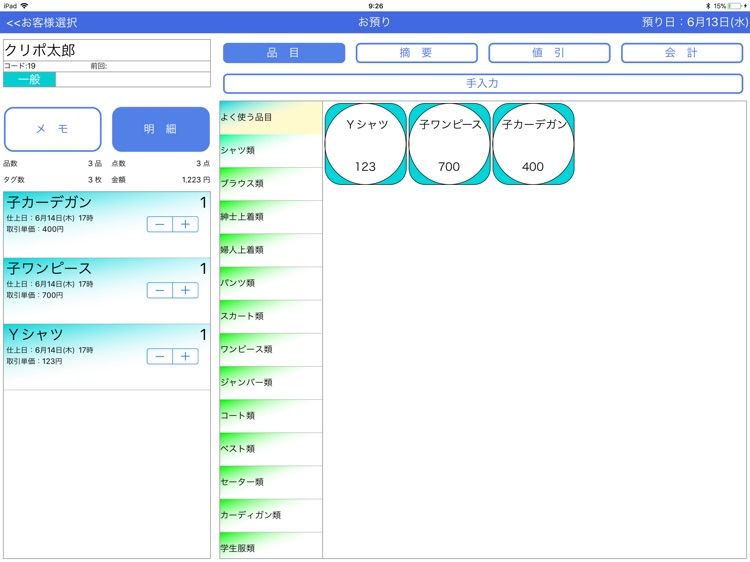This screenshot has width=750, height=562.
Task: Tap the コード:19 customer code
Action: [20, 66]
